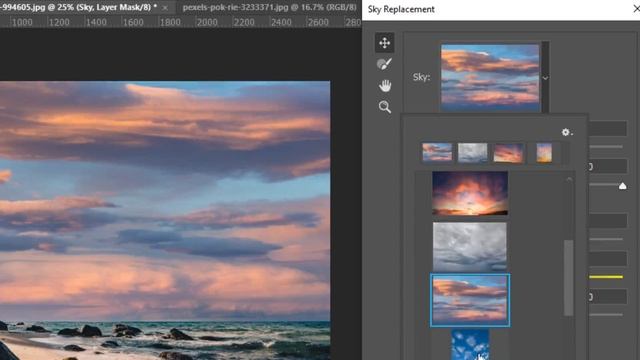Switch to the pexels-pok-rie-3233371.jpg tab
This screenshot has height=360, width=640.
pyautogui.click(x=269, y=7)
